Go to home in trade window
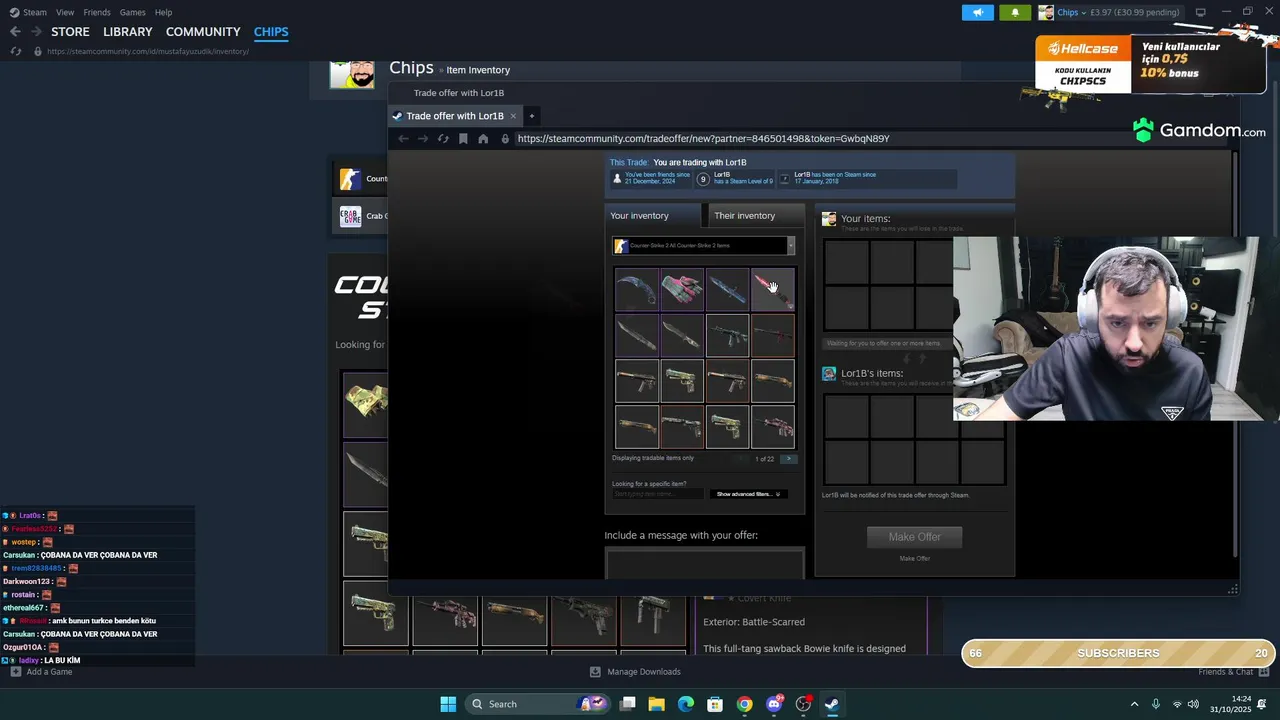The image size is (1280, 720). (483, 139)
